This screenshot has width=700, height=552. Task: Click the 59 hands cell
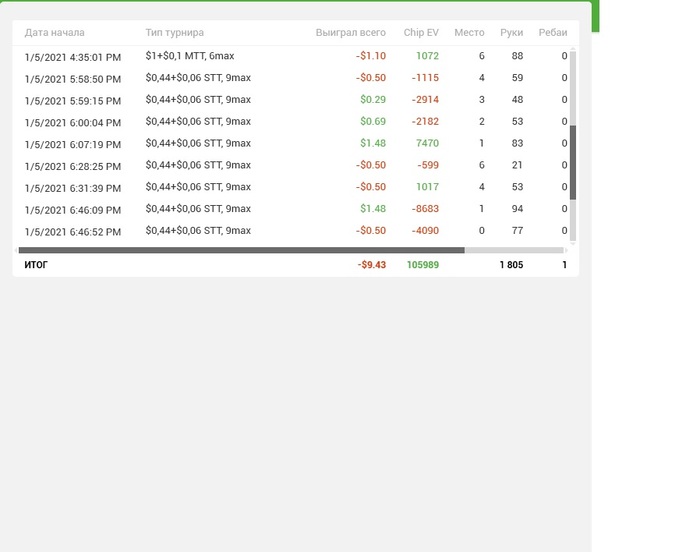(517, 78)
